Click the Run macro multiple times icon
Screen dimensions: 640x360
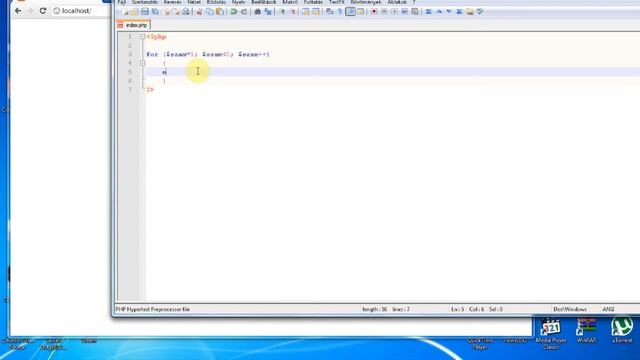tap(404, 12)
